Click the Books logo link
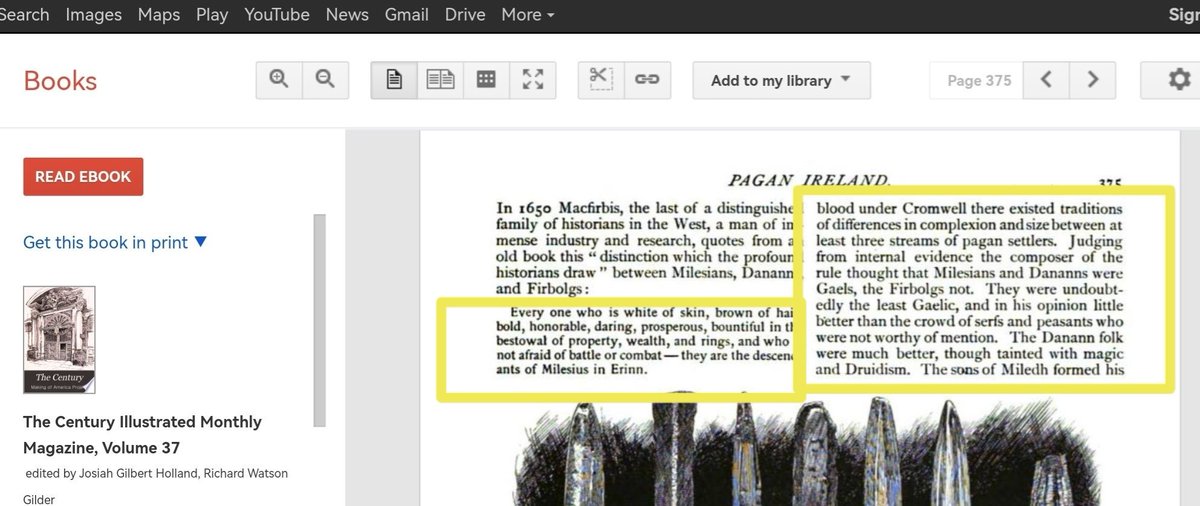The width and height of the screenshot is (1200, 506). 60,81
